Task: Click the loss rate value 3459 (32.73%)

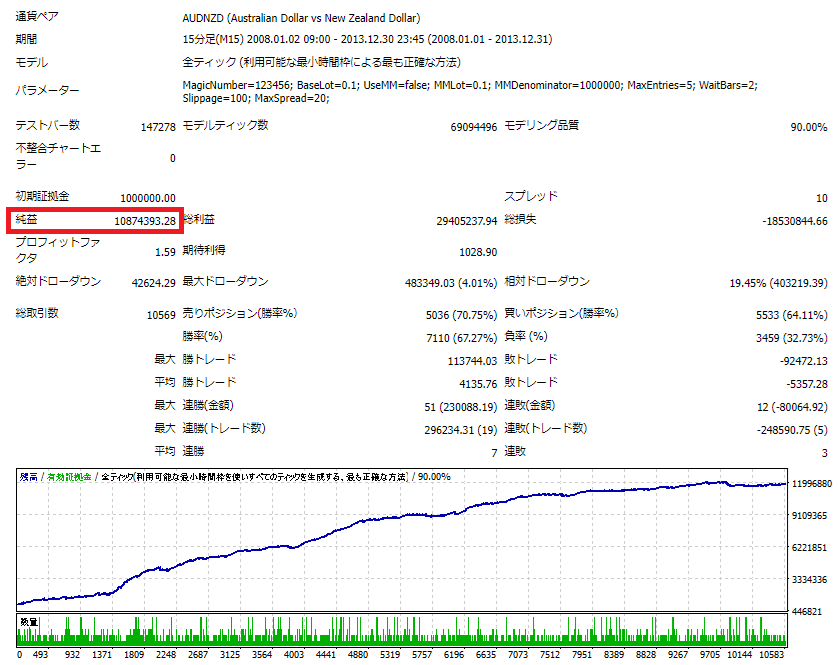Action: [791, 338]
